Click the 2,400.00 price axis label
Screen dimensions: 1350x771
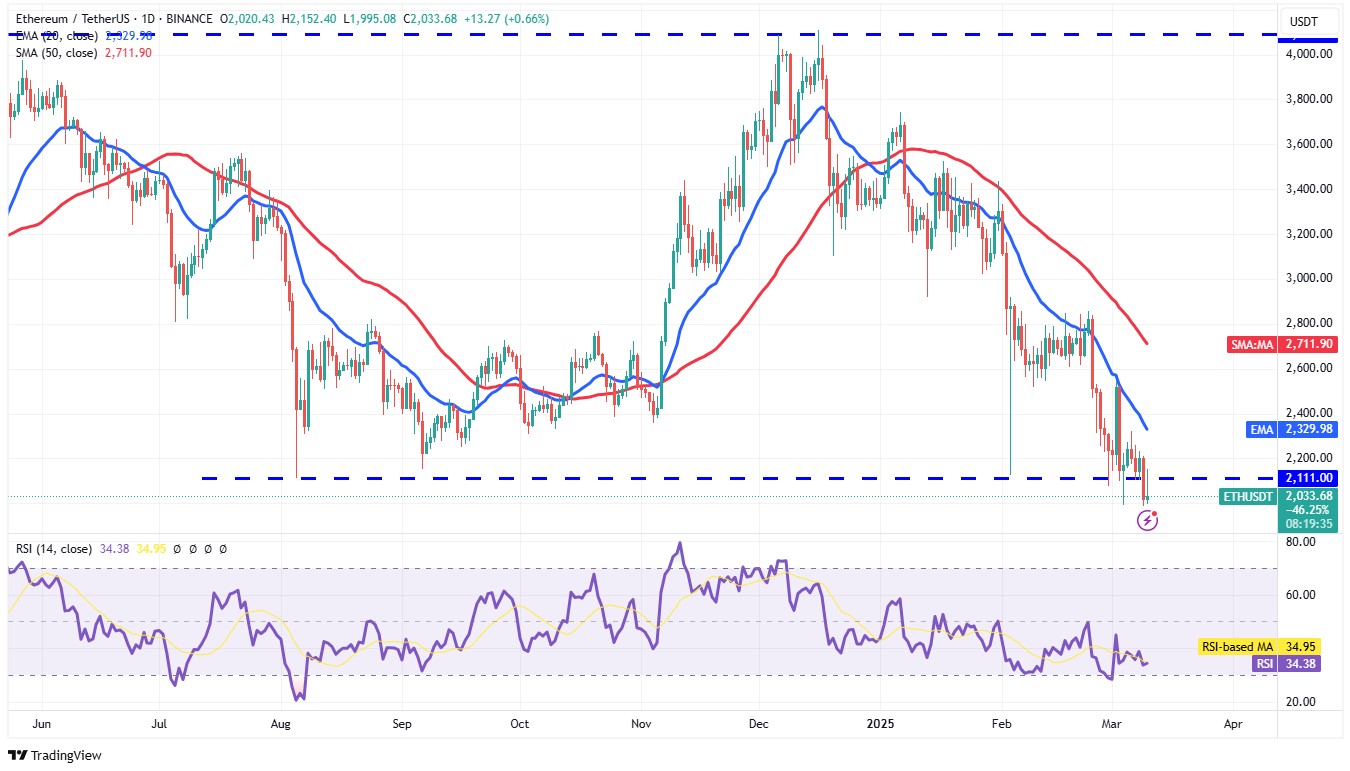[x=1307, y=412]
